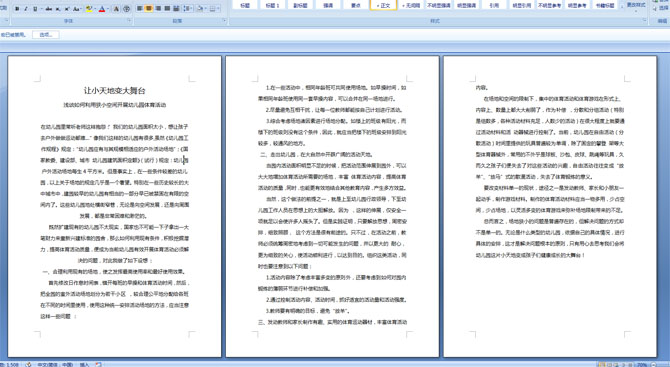Open borders dropdown arrow
Viewport: 670px width, 367px height.
(x=218, y=8)
